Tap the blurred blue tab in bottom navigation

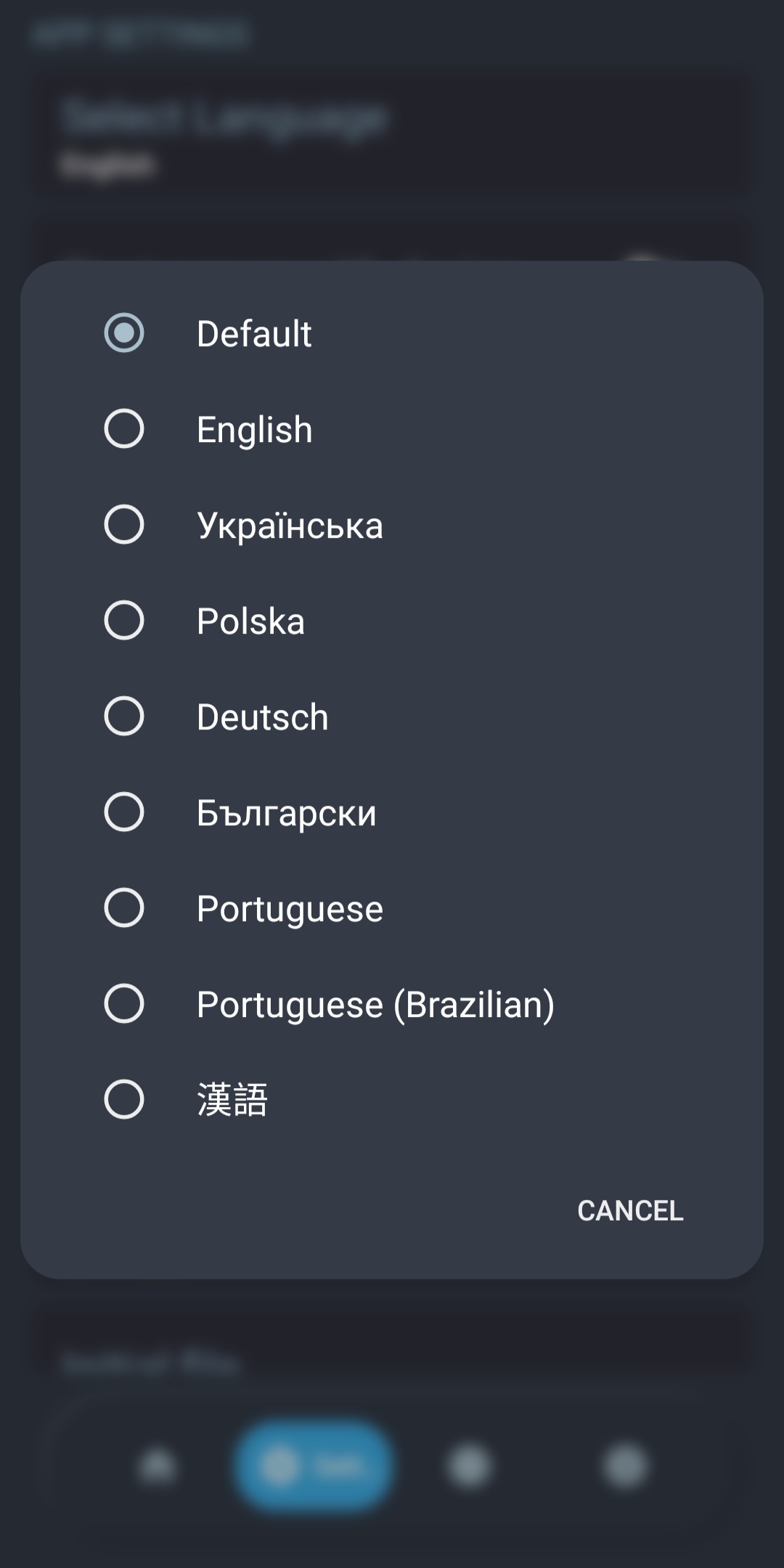tap(314, 1466)
